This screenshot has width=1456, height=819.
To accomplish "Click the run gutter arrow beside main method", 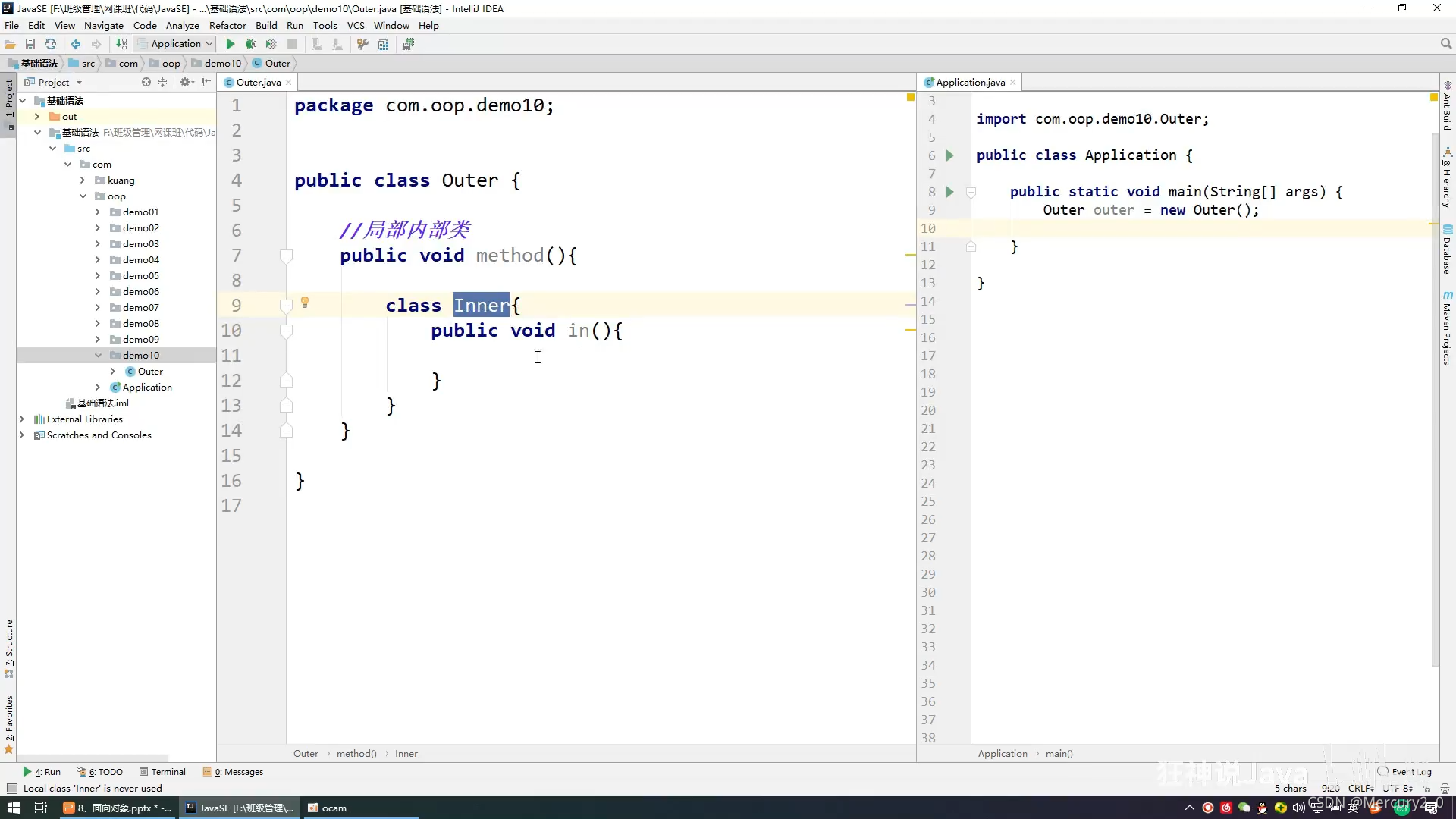I will pos(949,192).
